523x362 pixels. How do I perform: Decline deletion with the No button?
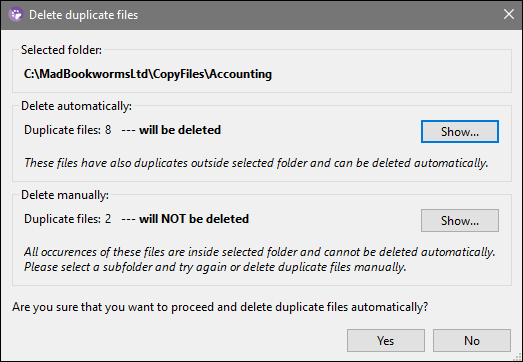472,340
